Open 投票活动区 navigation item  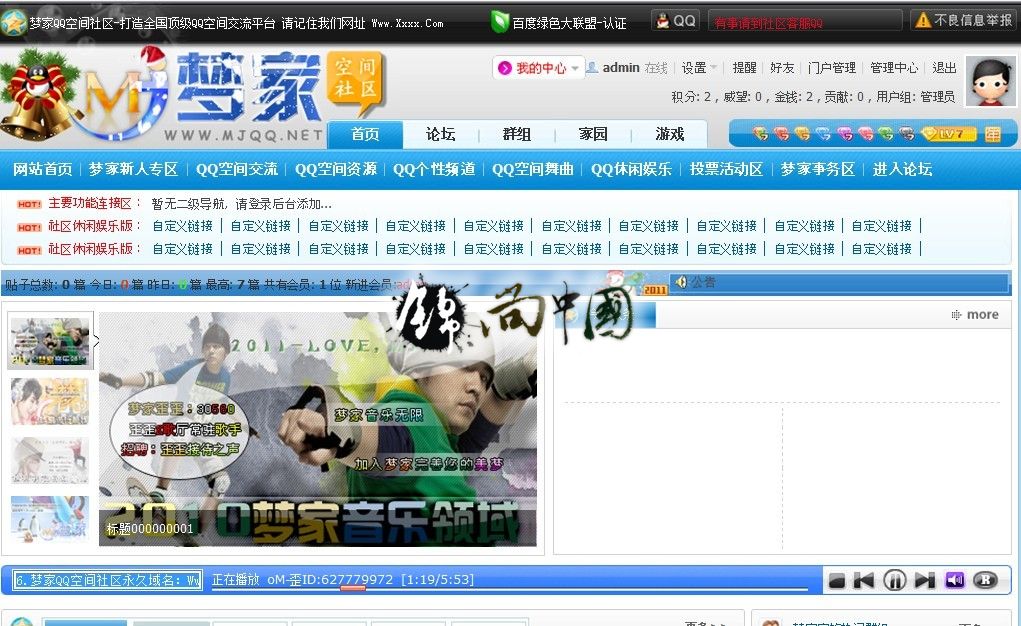point(727,169)
